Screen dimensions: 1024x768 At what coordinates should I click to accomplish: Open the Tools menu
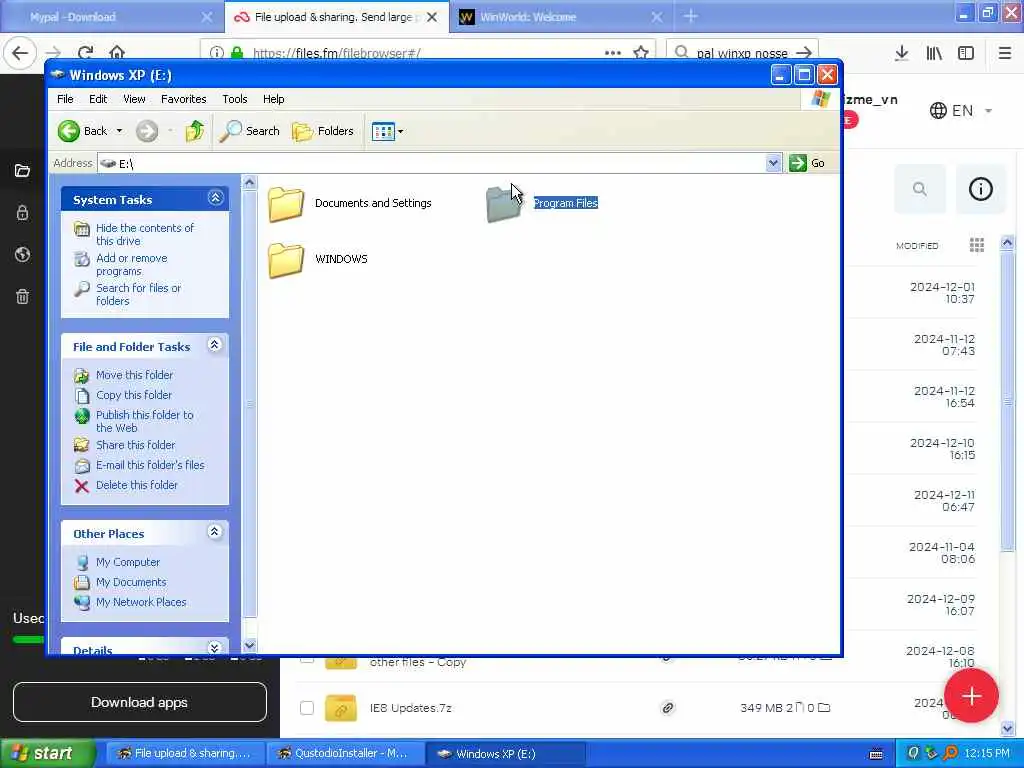coord(234,99)
